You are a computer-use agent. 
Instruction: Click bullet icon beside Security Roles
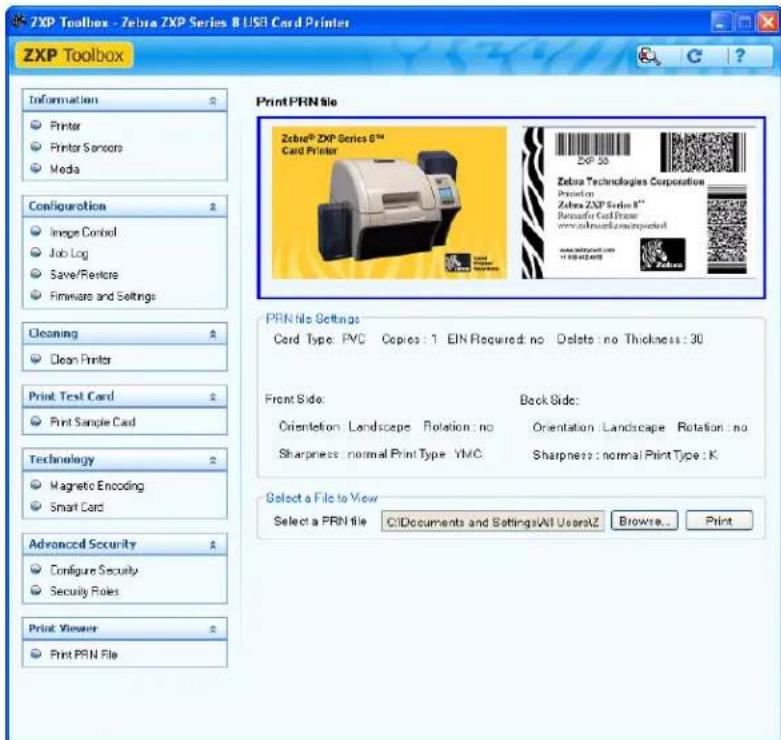click(x=36, y=591)
